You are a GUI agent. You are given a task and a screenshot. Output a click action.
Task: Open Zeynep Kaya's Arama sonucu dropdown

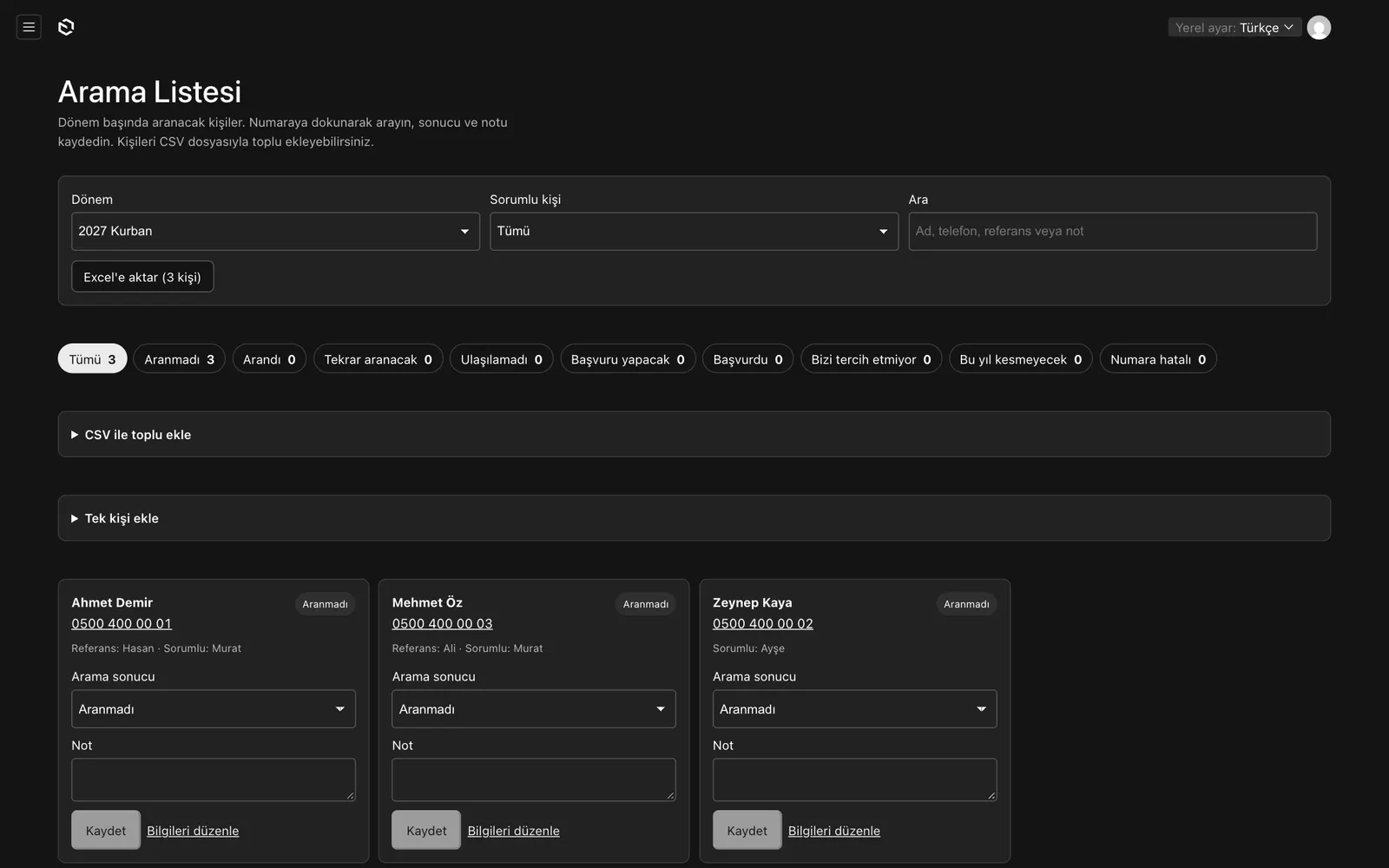pos(854,709)
